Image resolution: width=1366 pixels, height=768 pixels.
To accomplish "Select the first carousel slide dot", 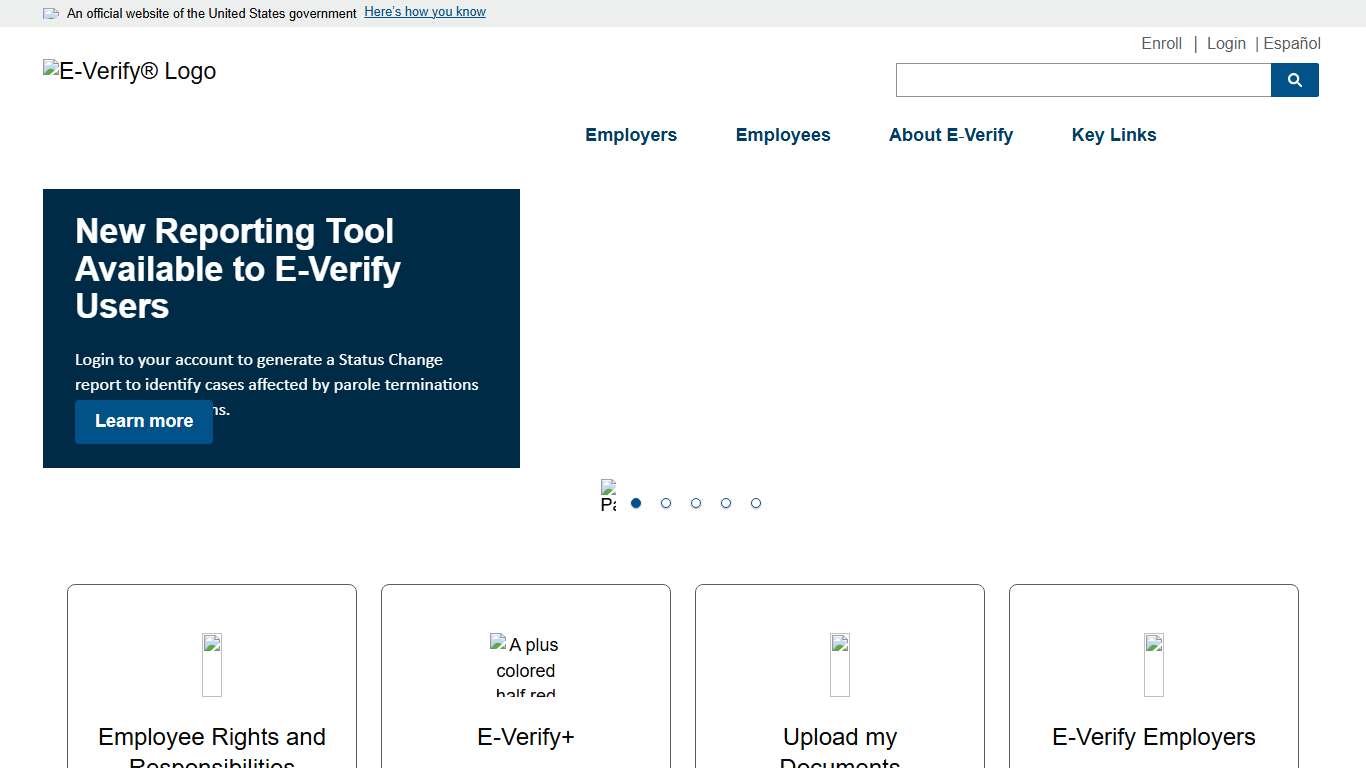I will click(x=636, y=503).
